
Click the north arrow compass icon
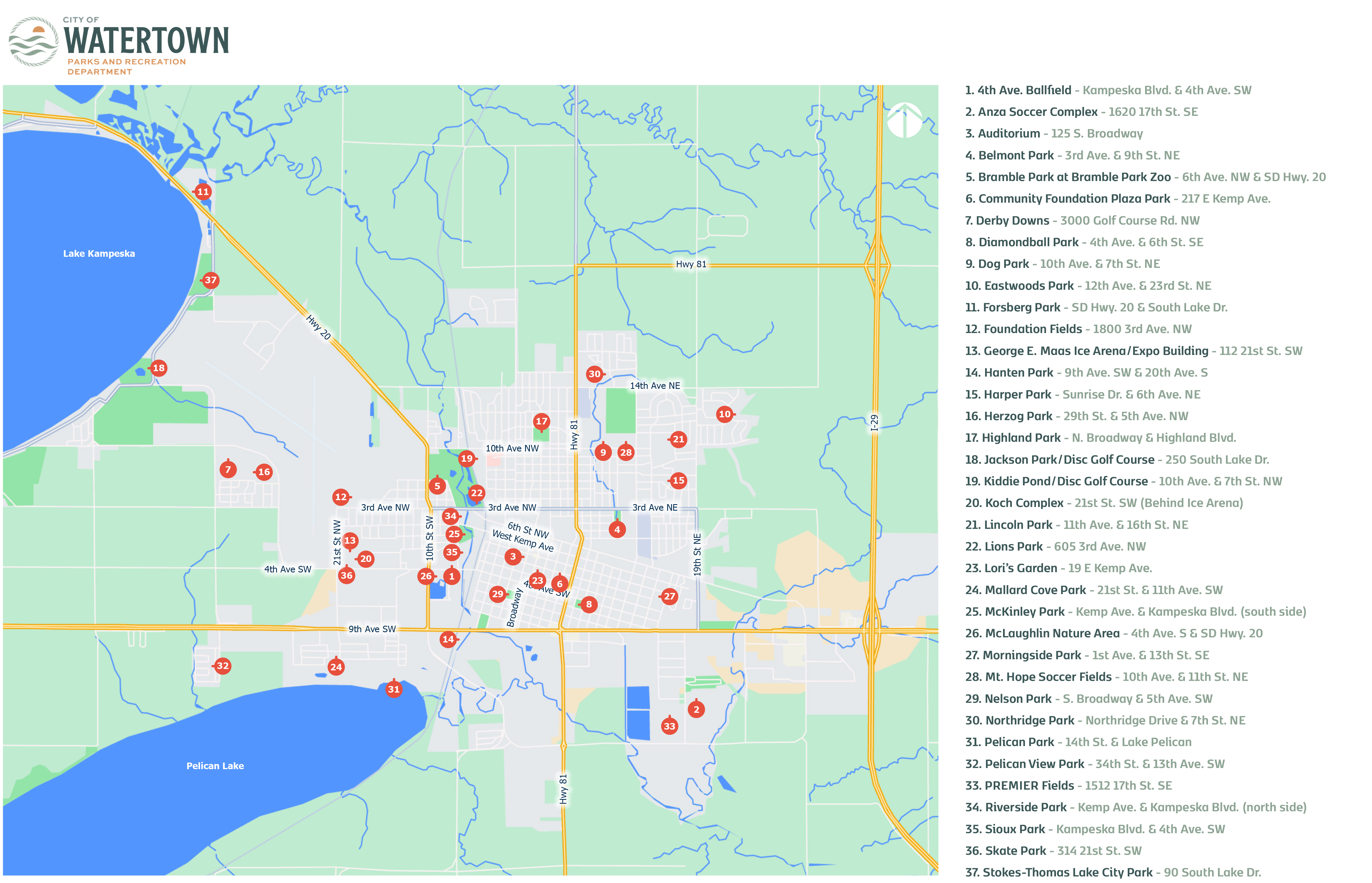pyautogui.click(x=904, y=120)
